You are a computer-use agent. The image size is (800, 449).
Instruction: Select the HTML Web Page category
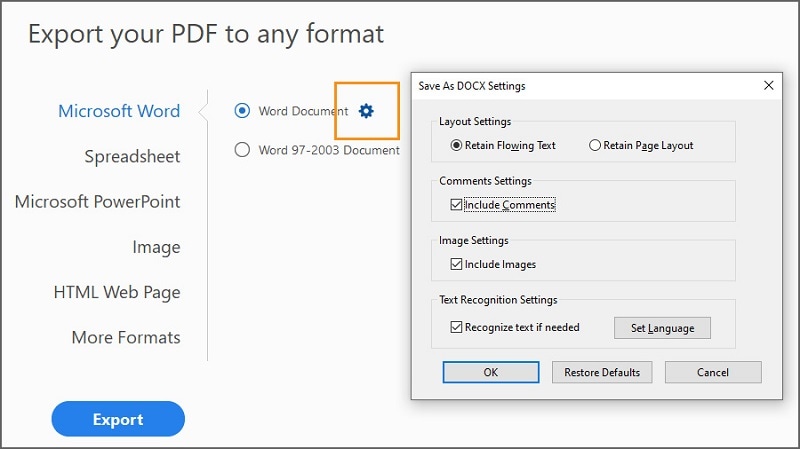coord(117,293)
